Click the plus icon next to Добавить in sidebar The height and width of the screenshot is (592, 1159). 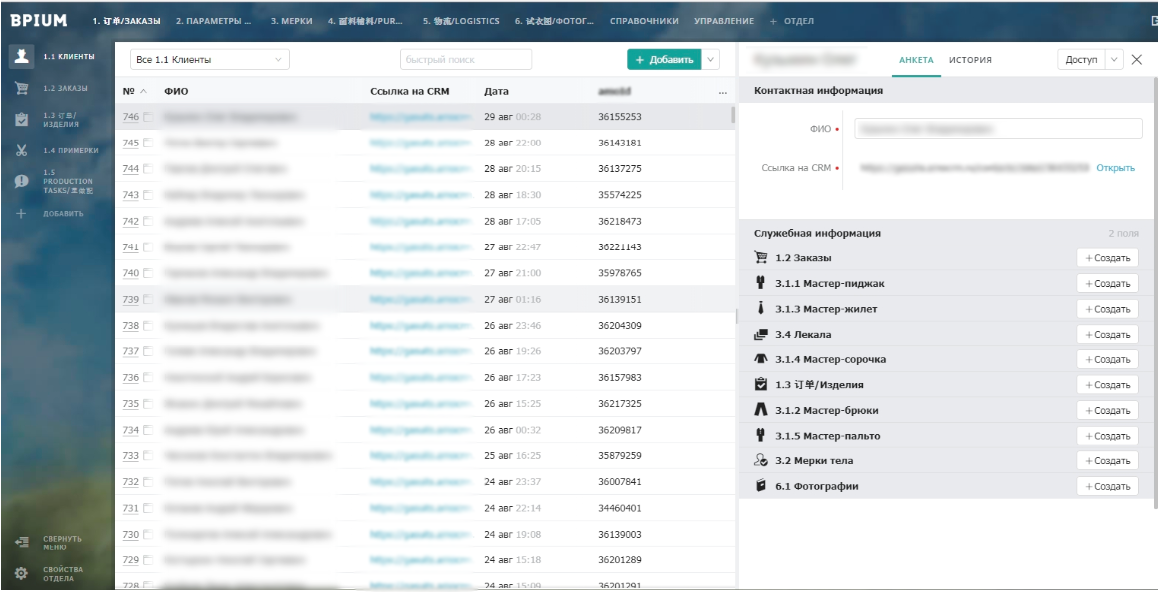[21, 214]
